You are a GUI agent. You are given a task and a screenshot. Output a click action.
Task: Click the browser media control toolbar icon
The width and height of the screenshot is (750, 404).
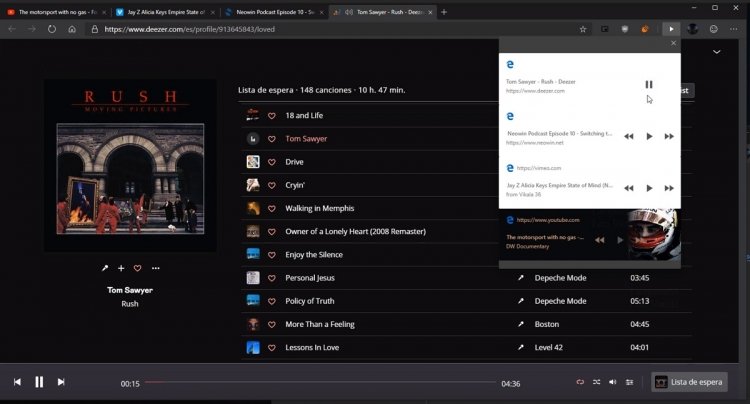tap(671, 29)
